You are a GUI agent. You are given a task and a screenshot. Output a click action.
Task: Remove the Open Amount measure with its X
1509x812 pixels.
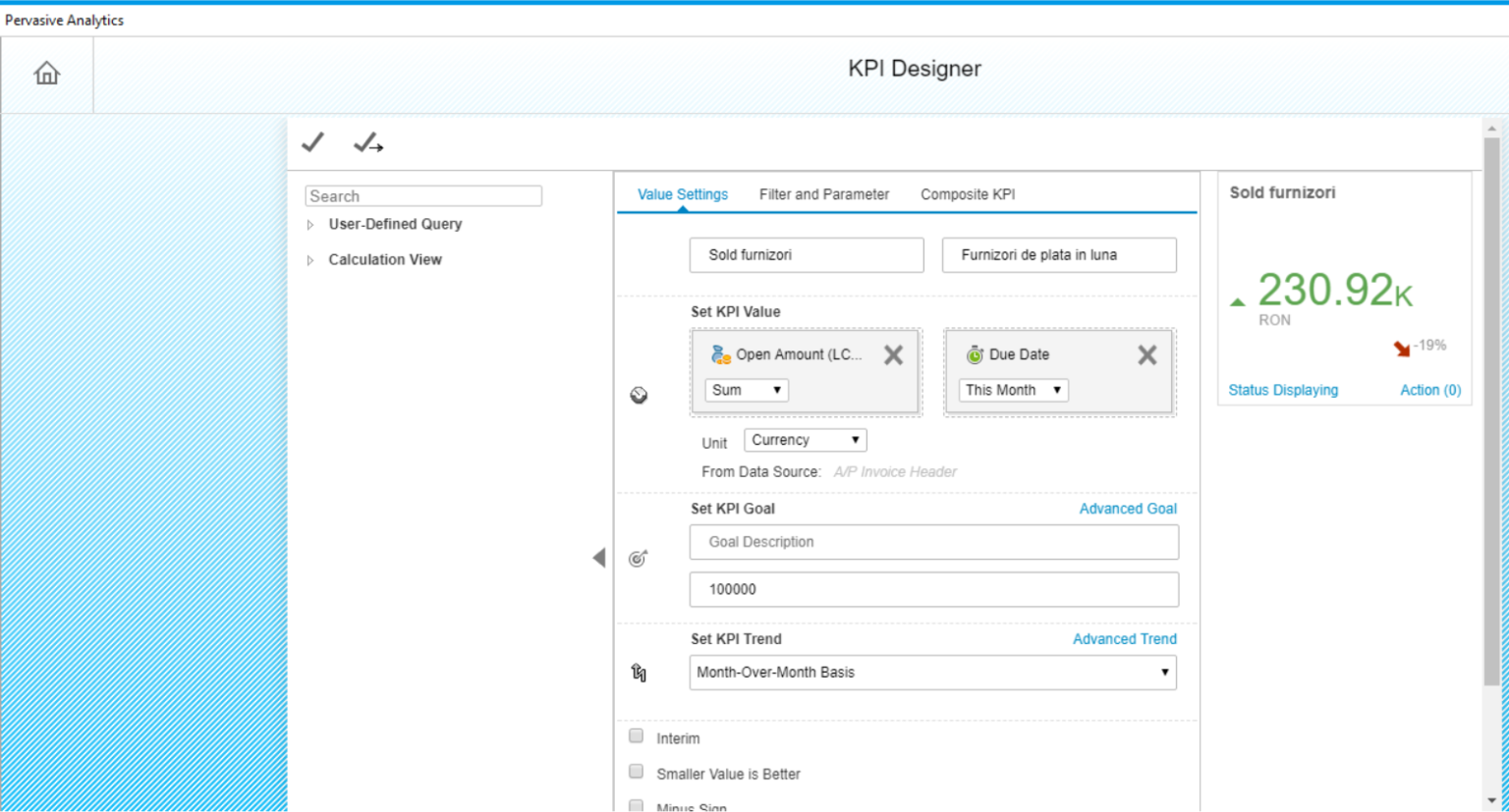(892, 354)
